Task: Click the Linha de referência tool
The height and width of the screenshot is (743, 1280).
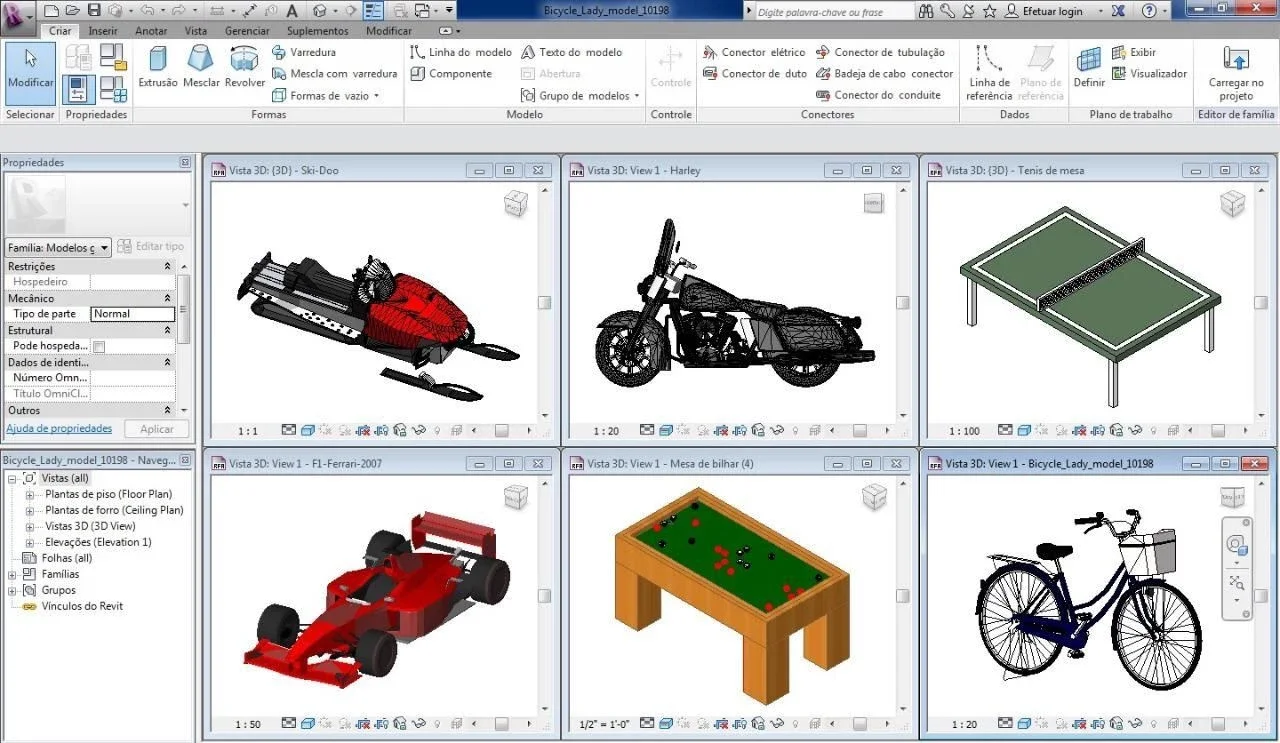Action: (x=989, y=72)
